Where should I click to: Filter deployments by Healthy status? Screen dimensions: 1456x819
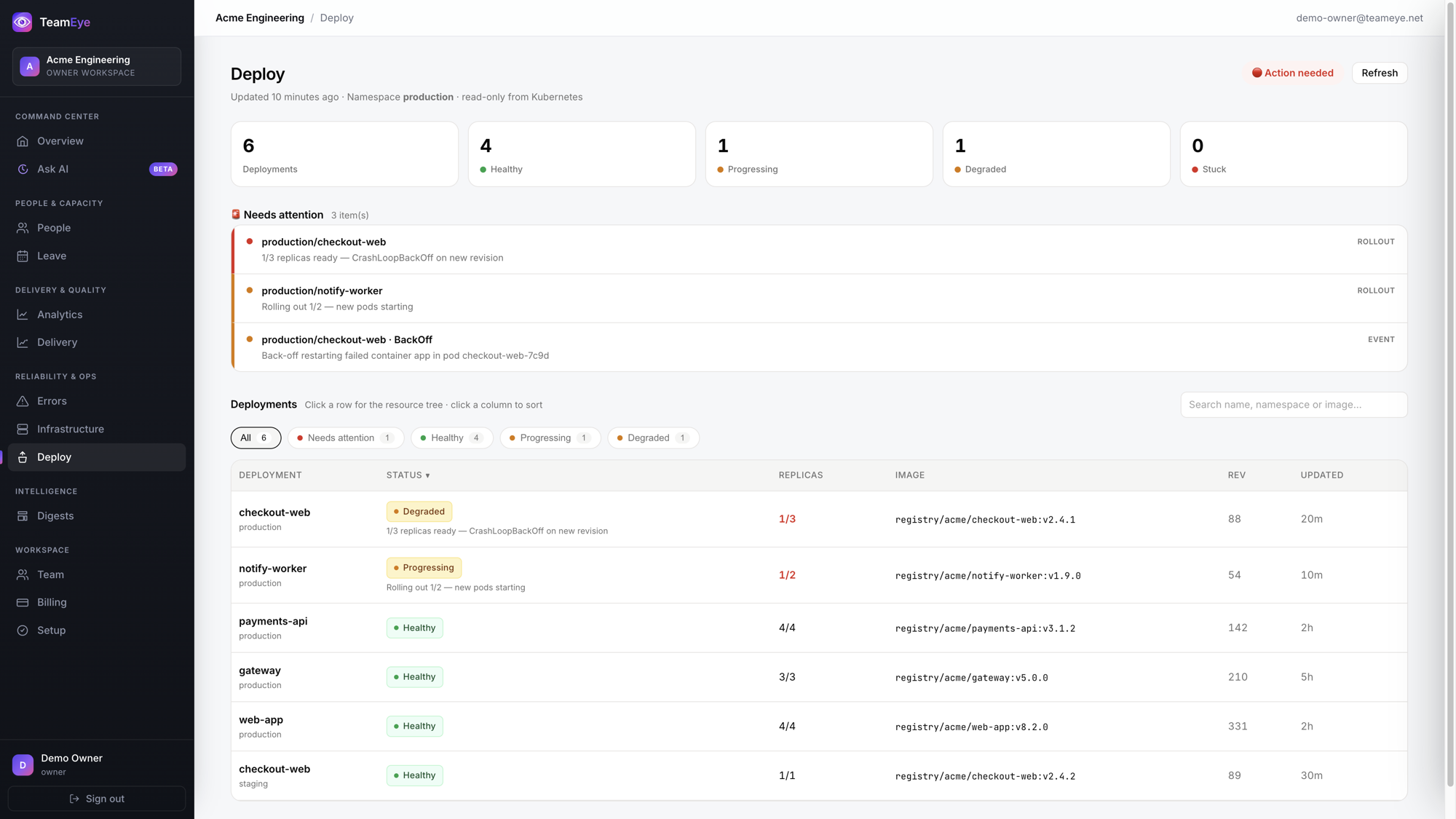click(x=451, y=438)
